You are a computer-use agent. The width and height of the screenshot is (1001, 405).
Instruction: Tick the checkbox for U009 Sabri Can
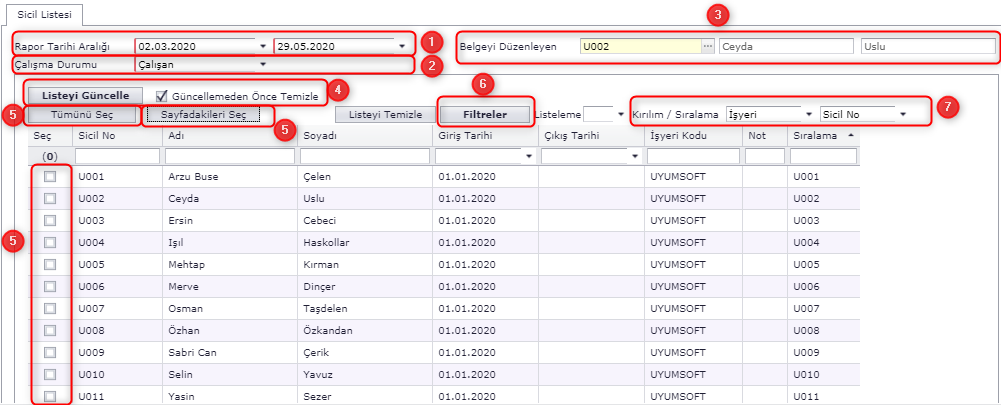[50, 353]
